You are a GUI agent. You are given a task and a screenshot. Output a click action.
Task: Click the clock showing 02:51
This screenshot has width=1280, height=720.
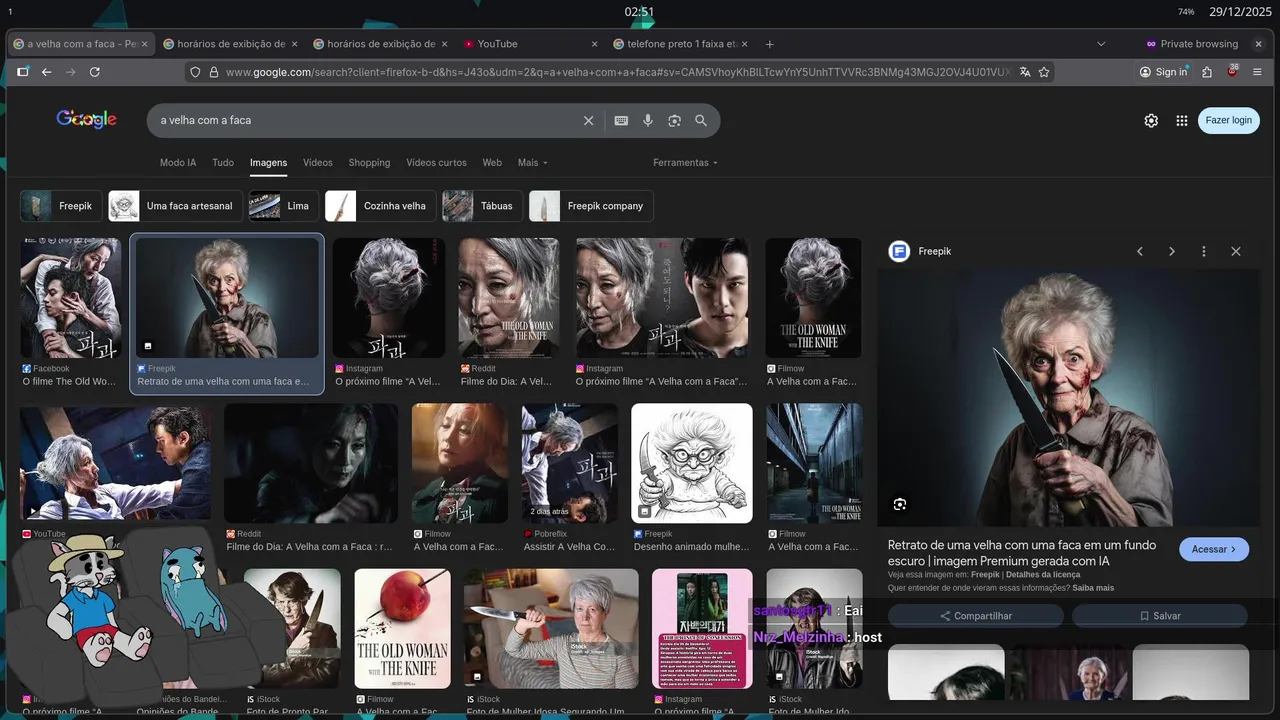coord(640,12)
